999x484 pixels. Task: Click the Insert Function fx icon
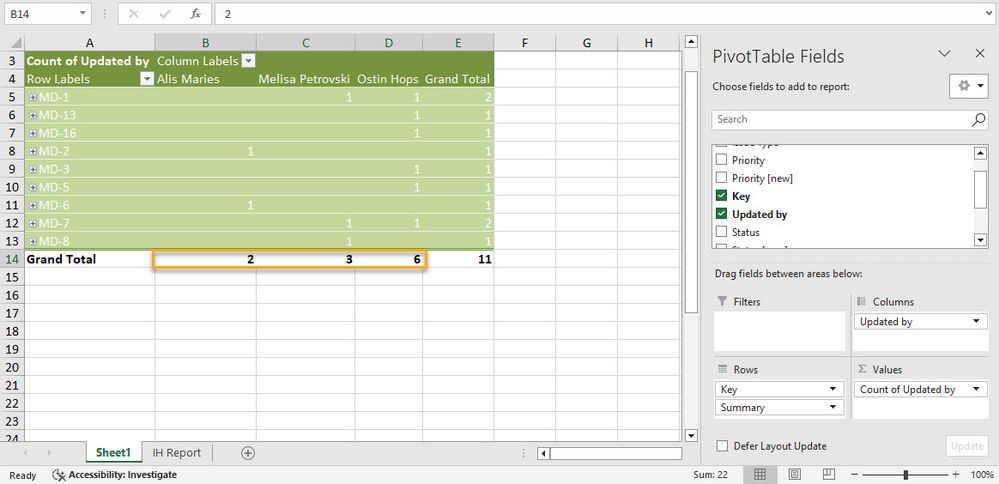pyautogui.click(x=196, y=13)
